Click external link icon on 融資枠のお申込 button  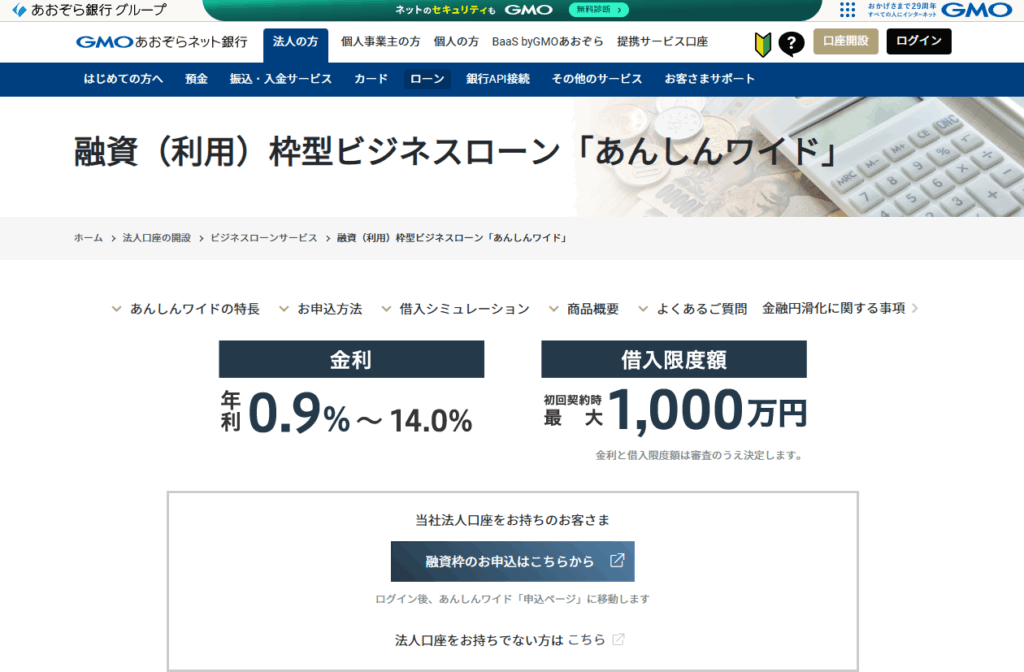pyautogui.click(x=617, y=561)
